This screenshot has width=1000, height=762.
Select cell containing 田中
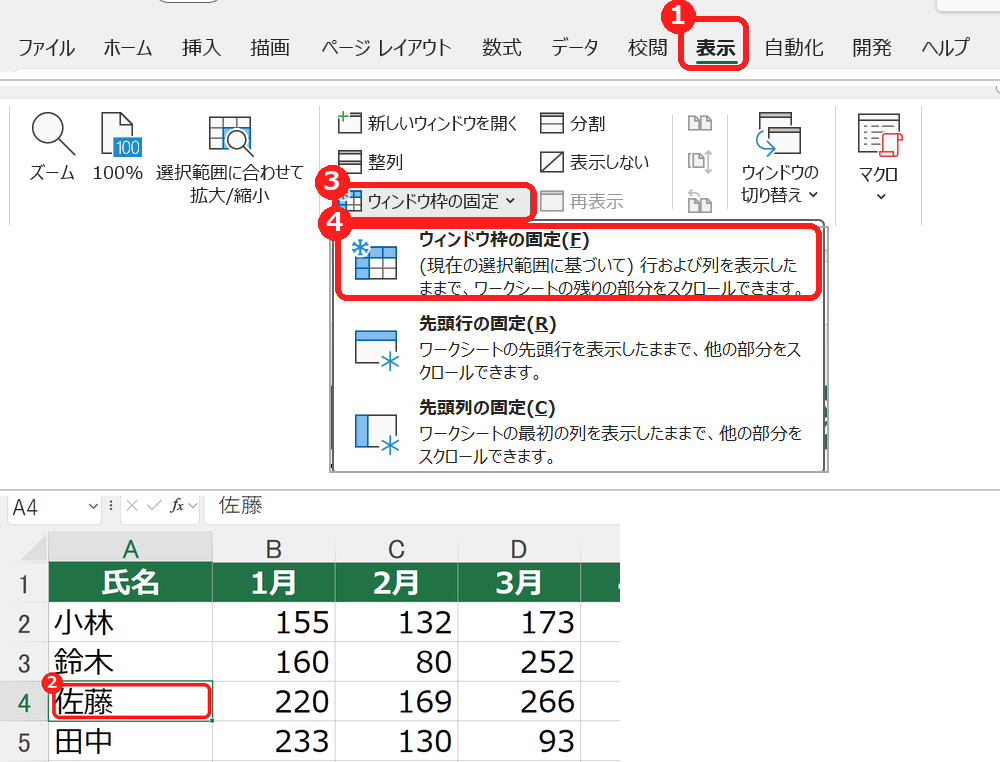coord(130,741)
